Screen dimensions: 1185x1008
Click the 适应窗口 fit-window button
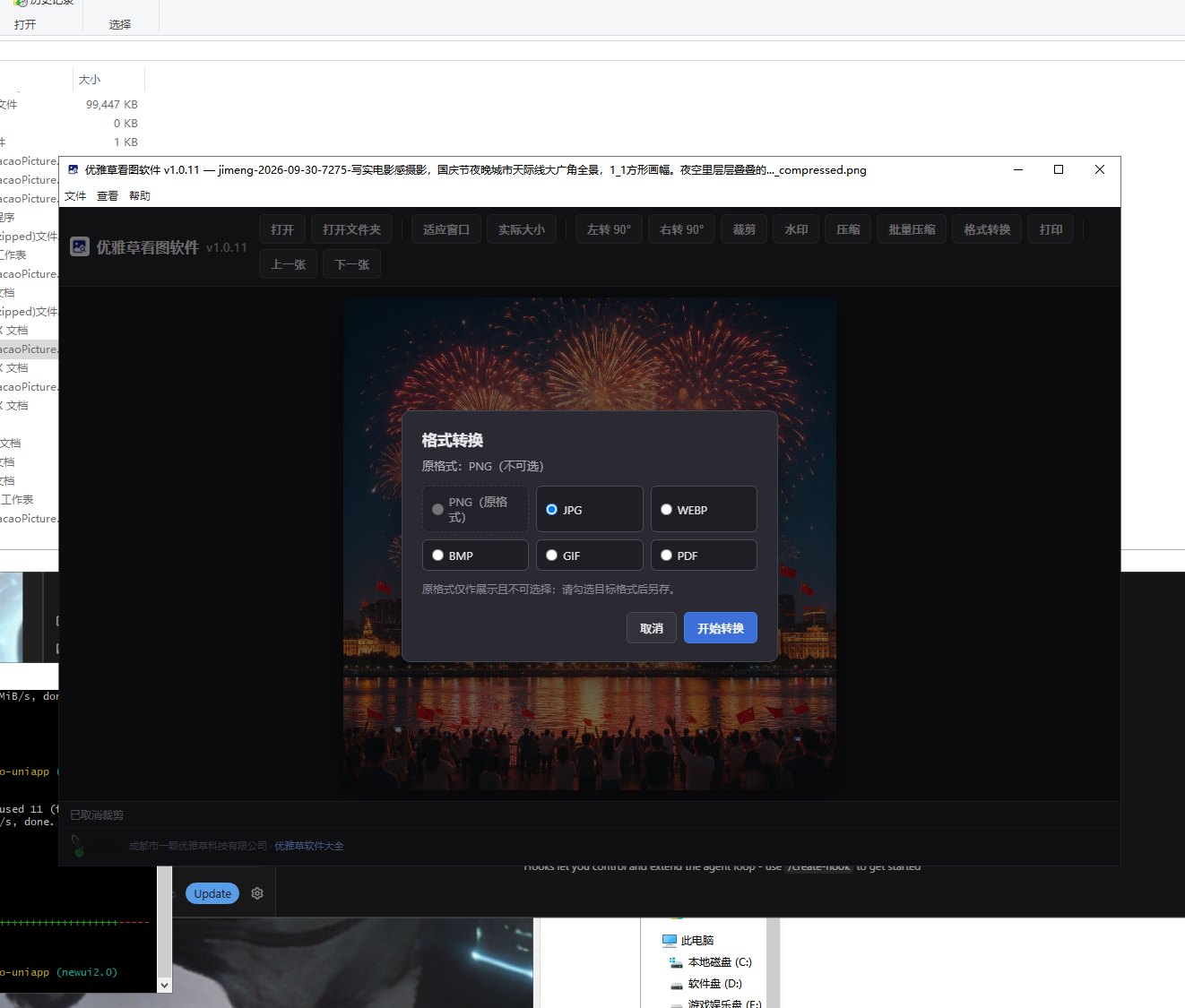tap(446, 229)
